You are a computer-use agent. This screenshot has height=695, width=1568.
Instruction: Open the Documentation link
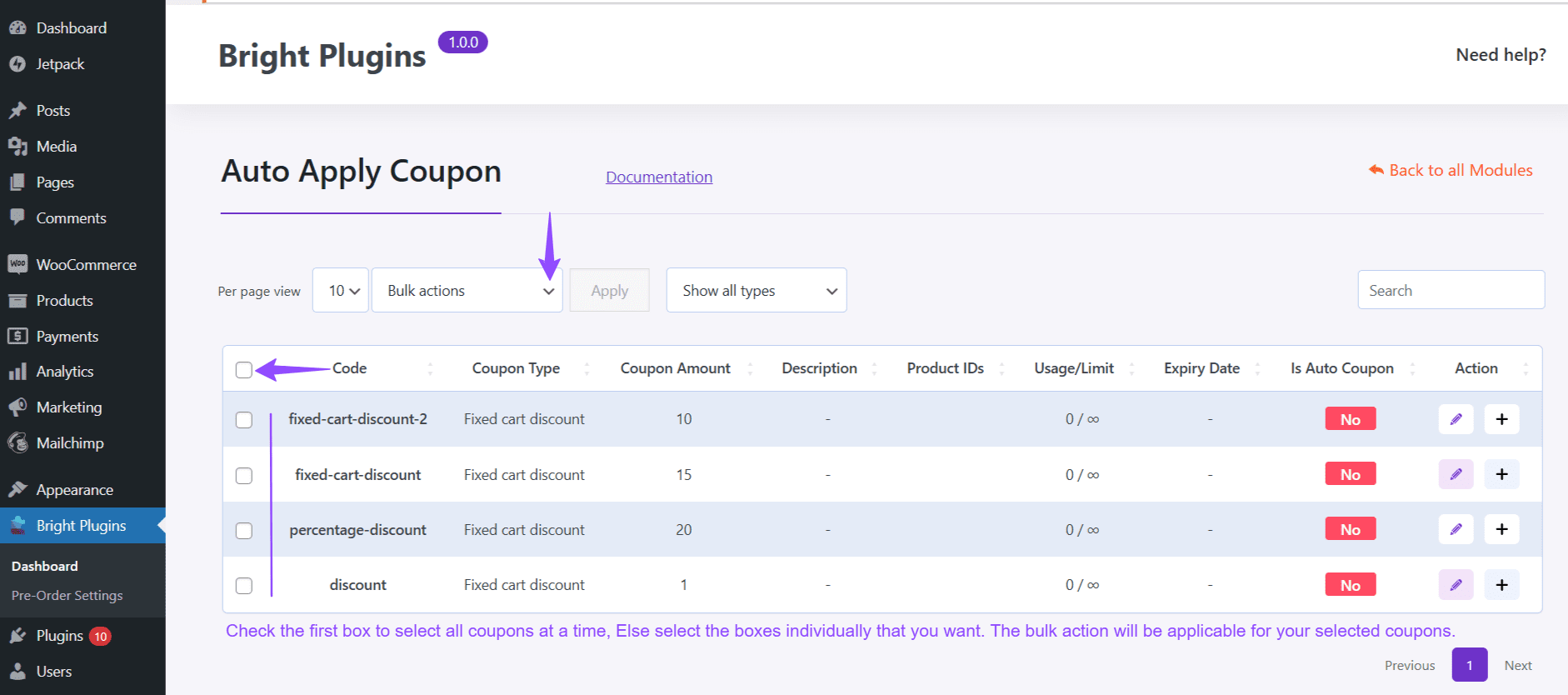coord(658,177)
